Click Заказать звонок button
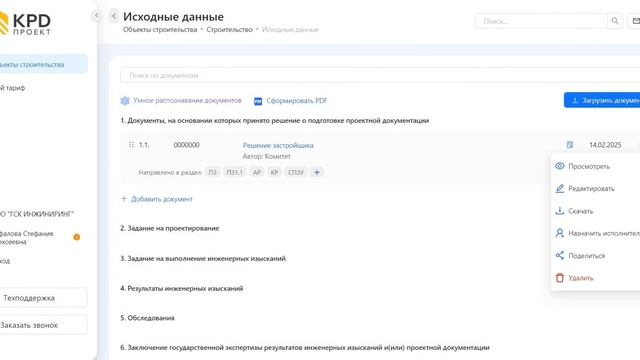The width and height of the screenshot is (640, 360). [43, 325]
